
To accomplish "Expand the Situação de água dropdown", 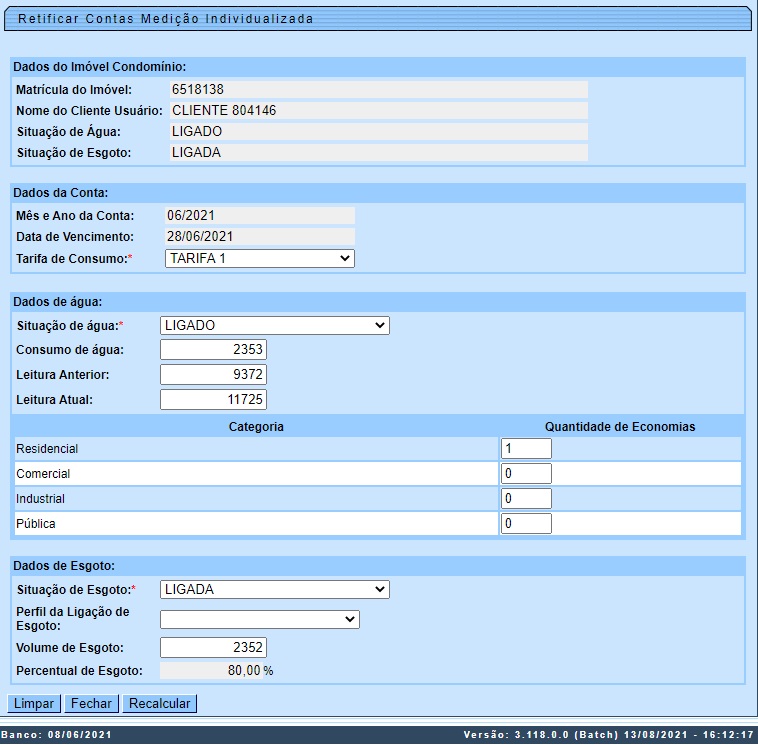I will 274,325.
